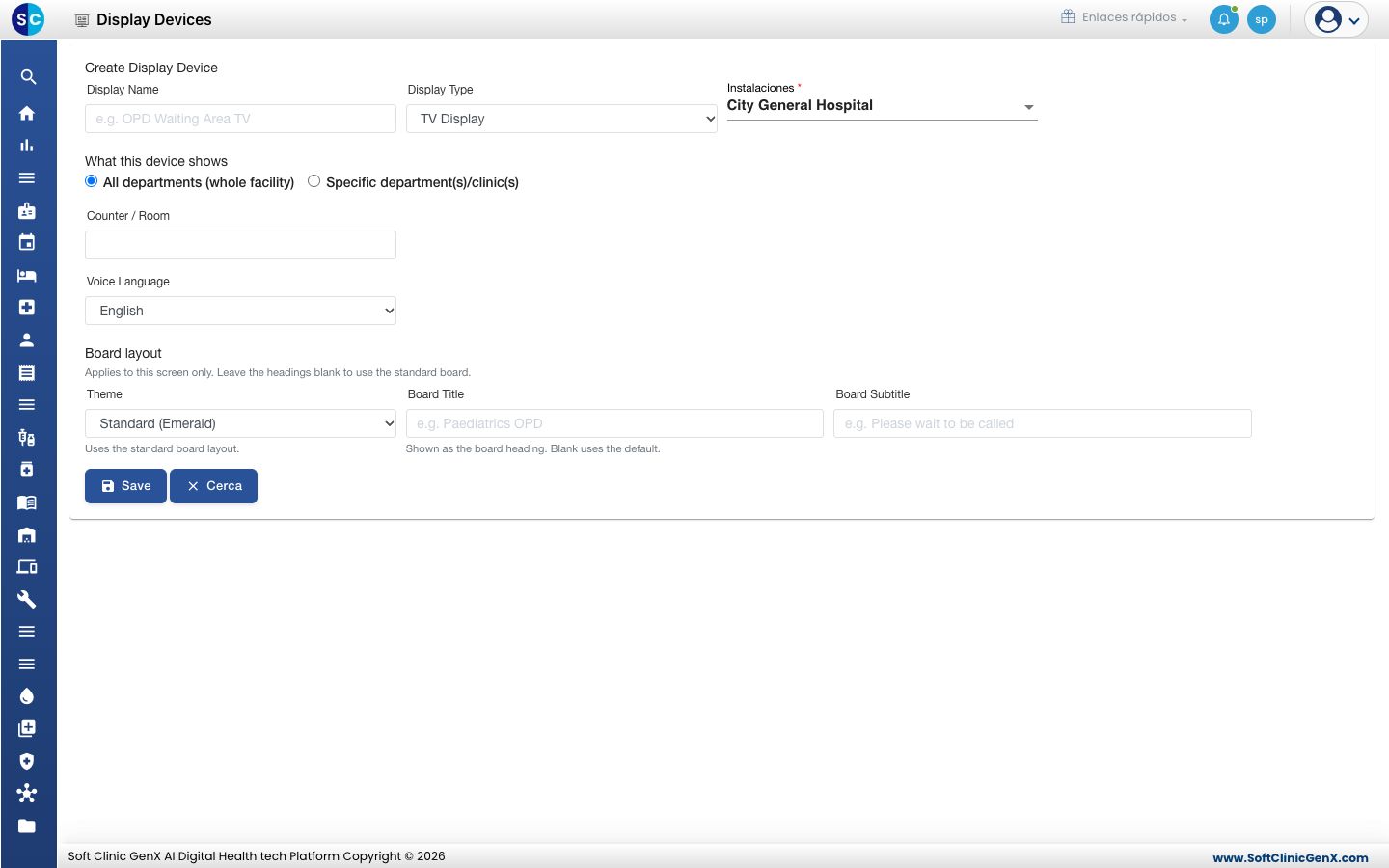Open the vaccine syringe icon
This screenshot has height=868, width=1389.
point(27,437)
